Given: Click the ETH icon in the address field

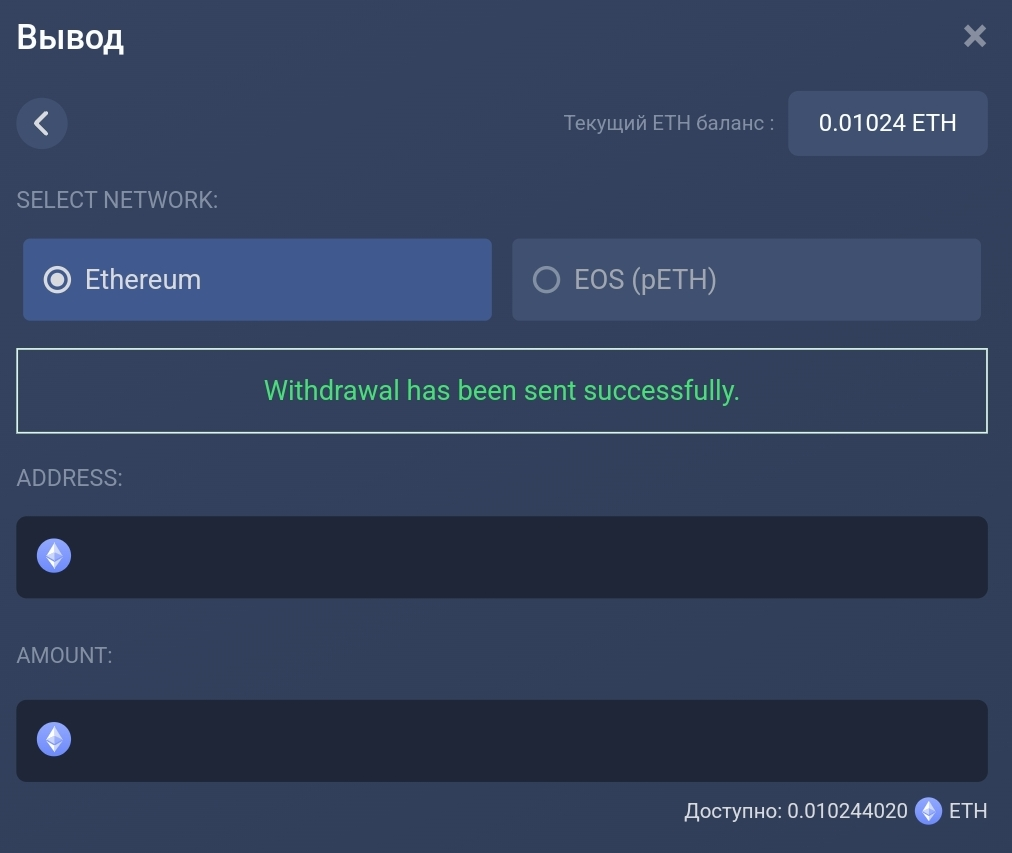Looking at the screenshot, I should coord(54,556).
